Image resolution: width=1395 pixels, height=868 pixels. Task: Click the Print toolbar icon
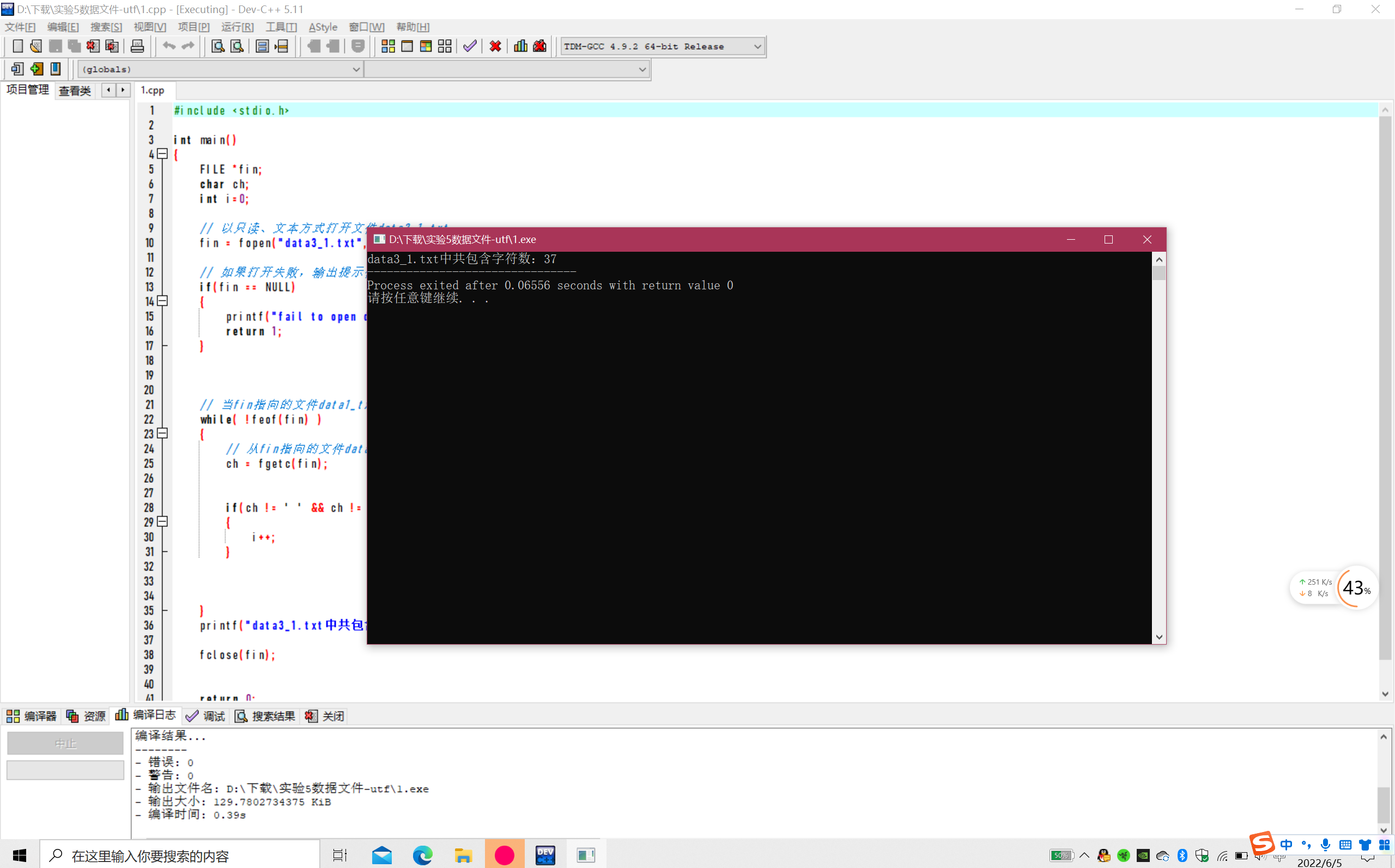coord(137,46)
